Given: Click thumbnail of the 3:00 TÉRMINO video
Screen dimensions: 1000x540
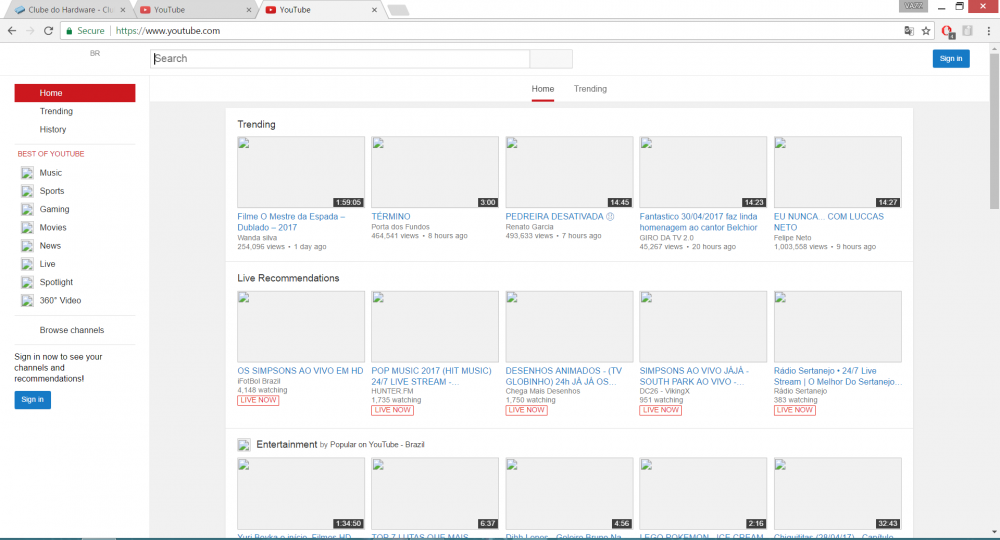Looking at the screenshot, I should (x=435, y=172).
